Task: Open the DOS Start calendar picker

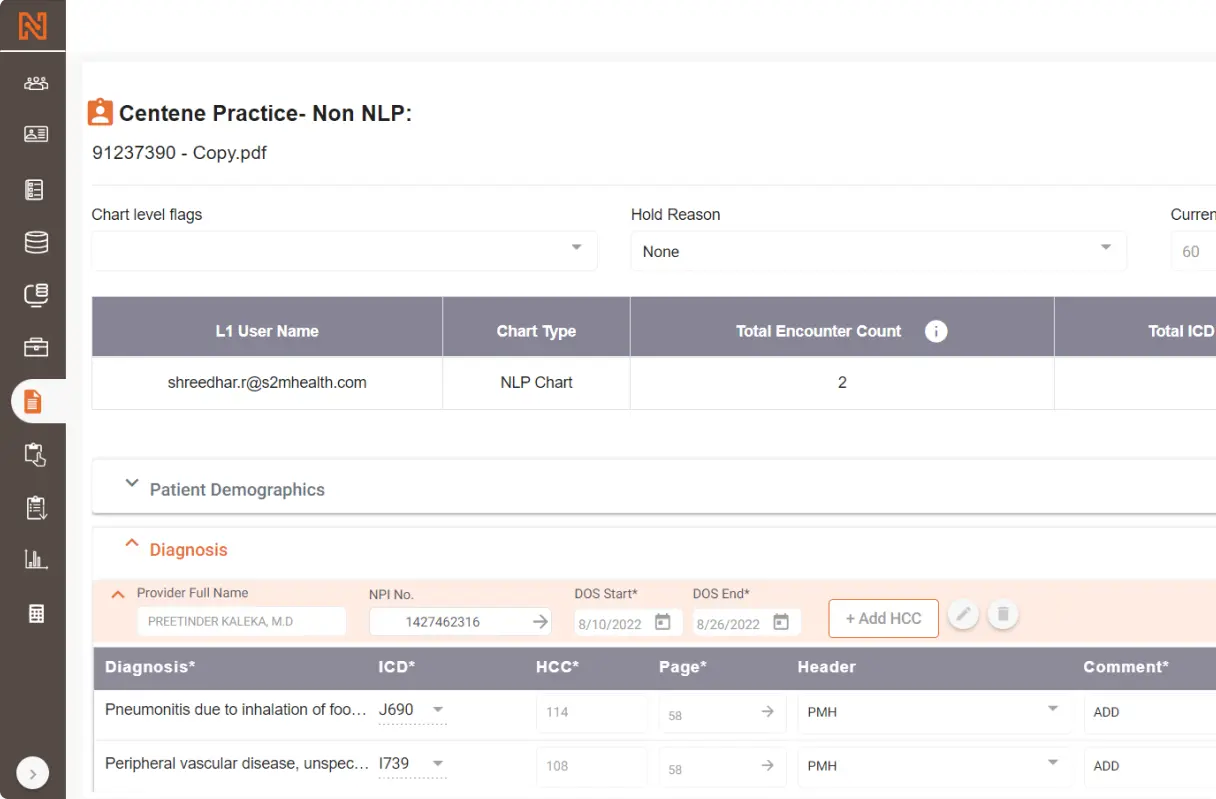Action: (662, 622)
